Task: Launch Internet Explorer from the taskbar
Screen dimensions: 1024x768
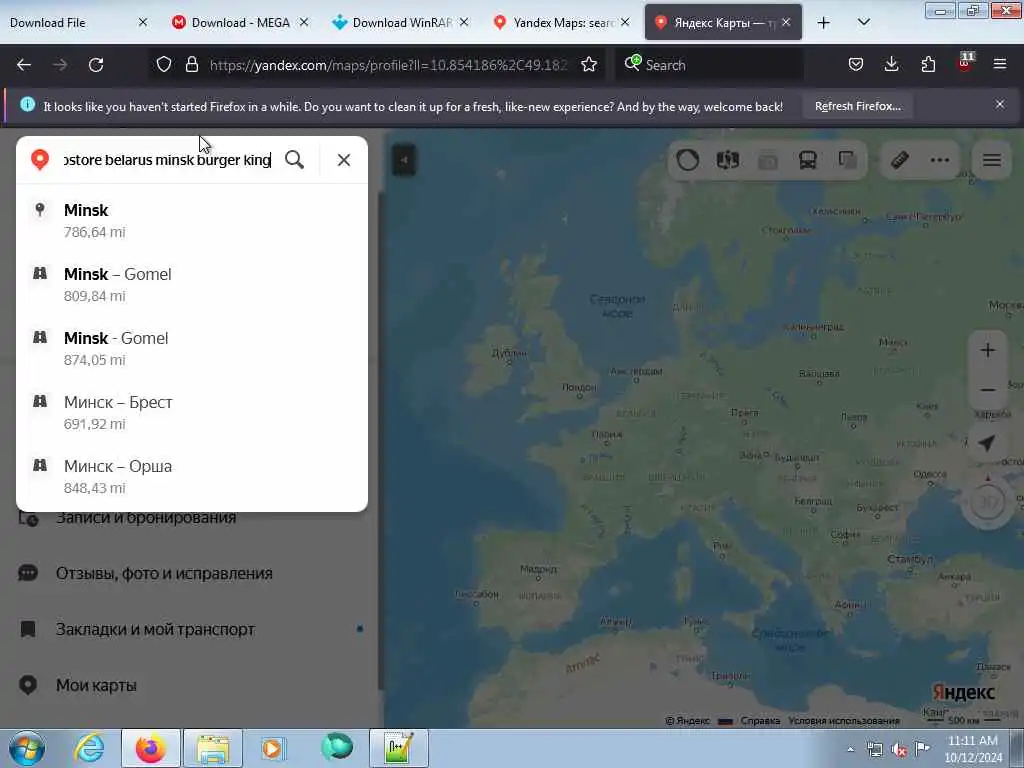Action: coord(89,748)
